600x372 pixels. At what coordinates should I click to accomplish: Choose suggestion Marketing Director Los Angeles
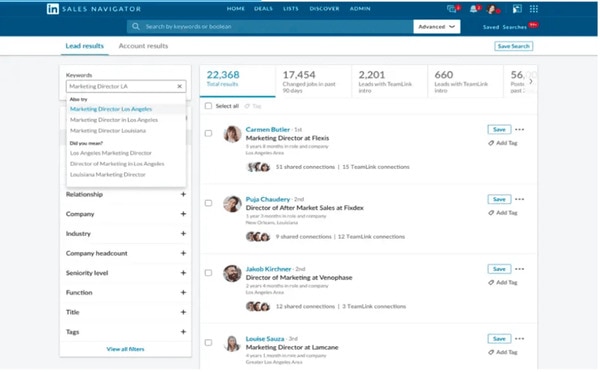111,109
